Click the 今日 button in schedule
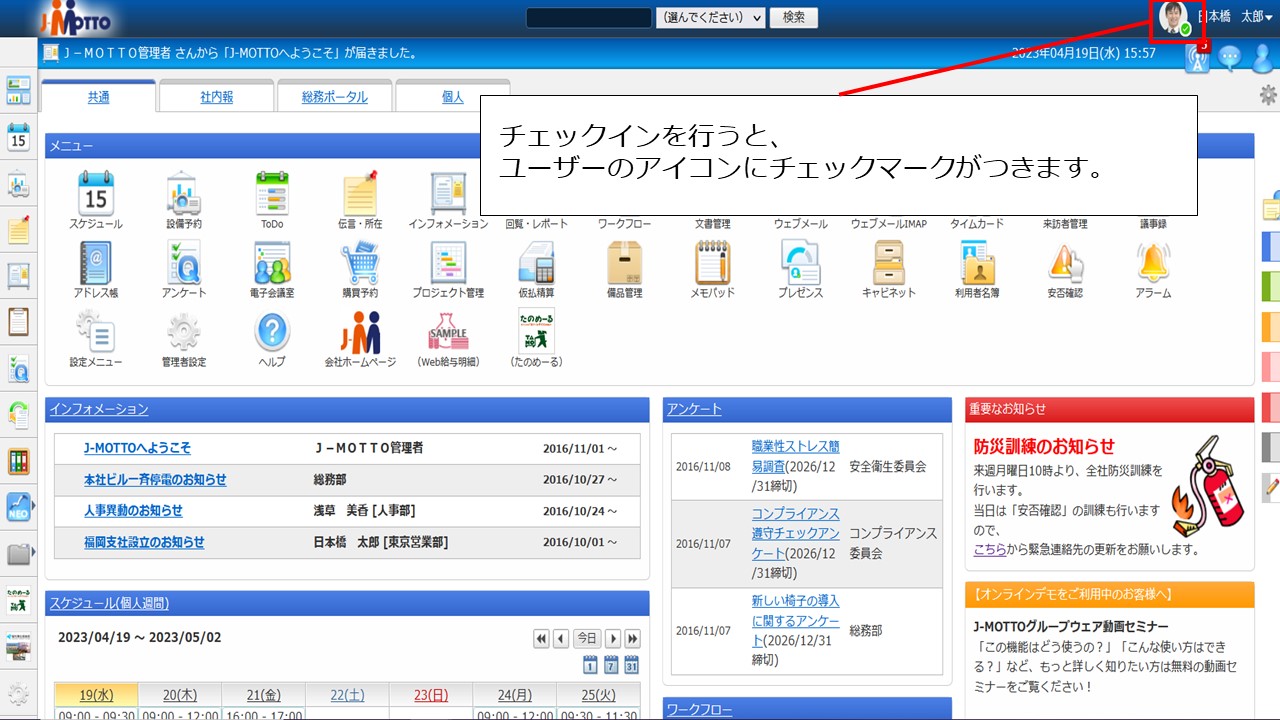The height and width of the screenshot is (720, 1280). pos(587,639)
